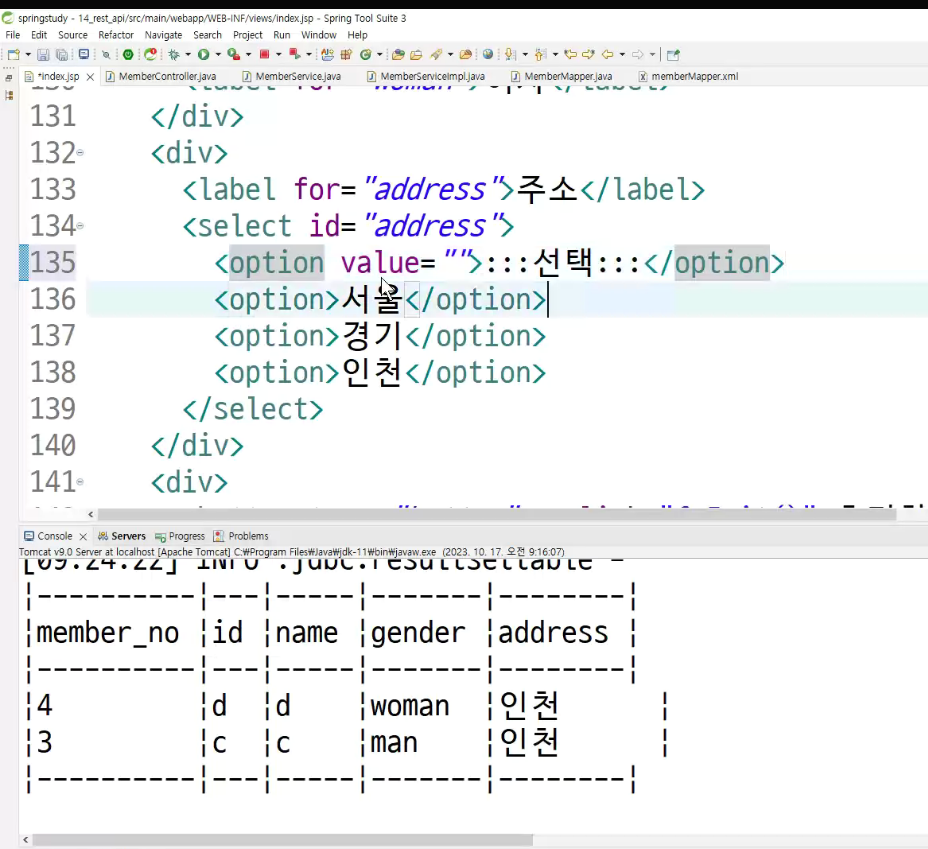Save the current file with the floppy icon
Viewport: 928px width, 849px height.
coord(43,54)
